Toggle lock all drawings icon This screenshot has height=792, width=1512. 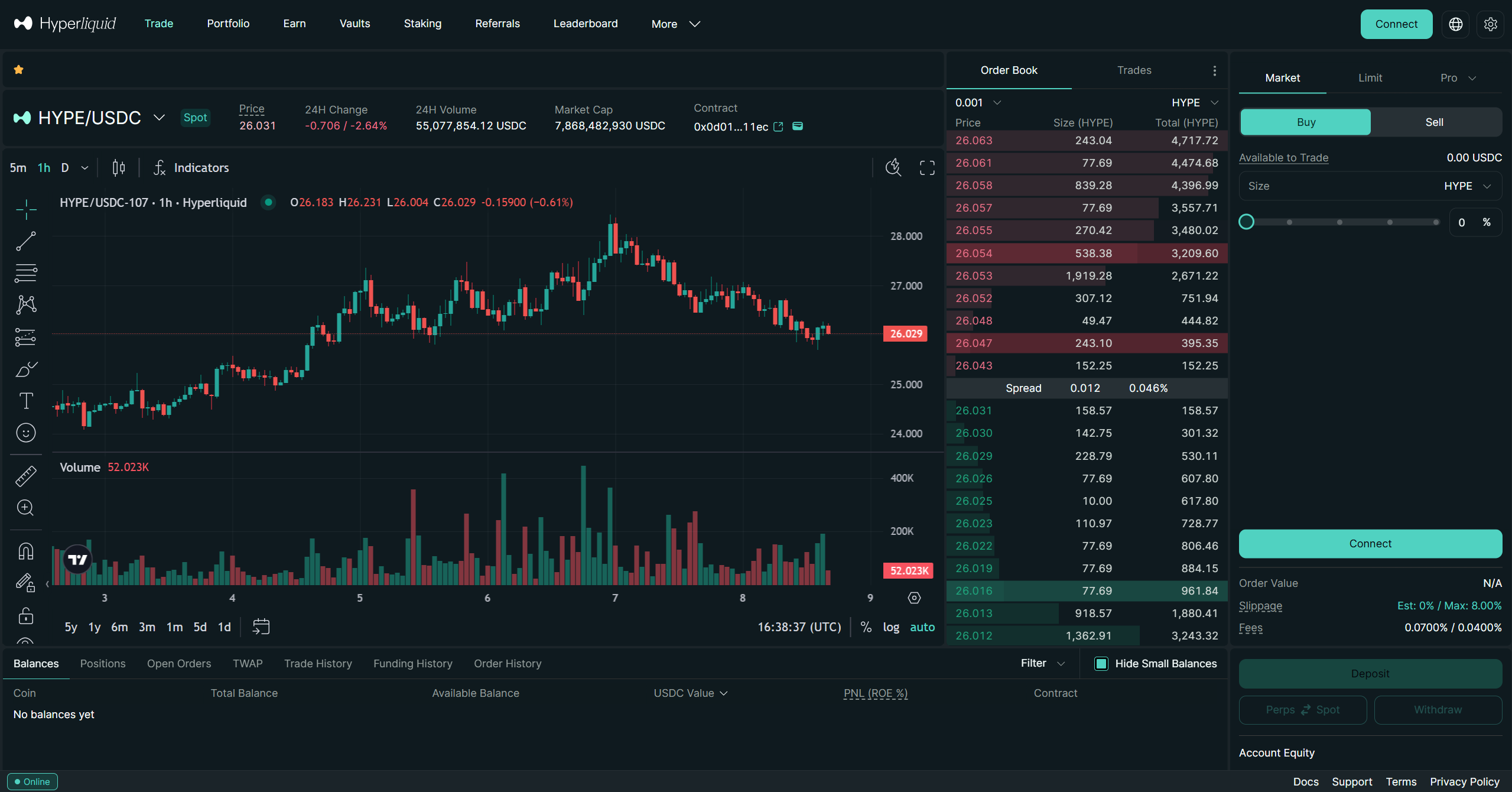26,615
